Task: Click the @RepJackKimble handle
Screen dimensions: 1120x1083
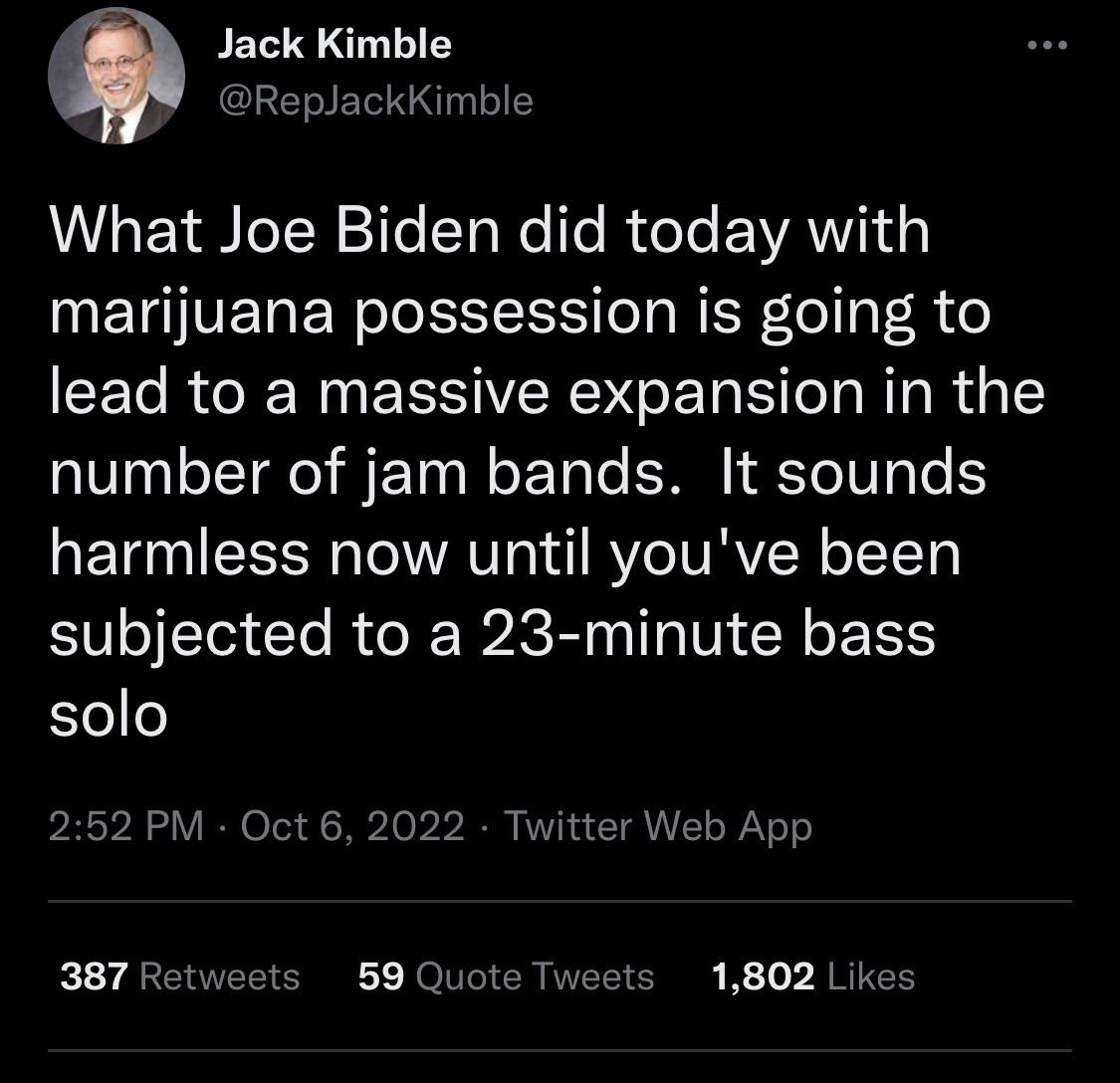Action: (374, 100)
